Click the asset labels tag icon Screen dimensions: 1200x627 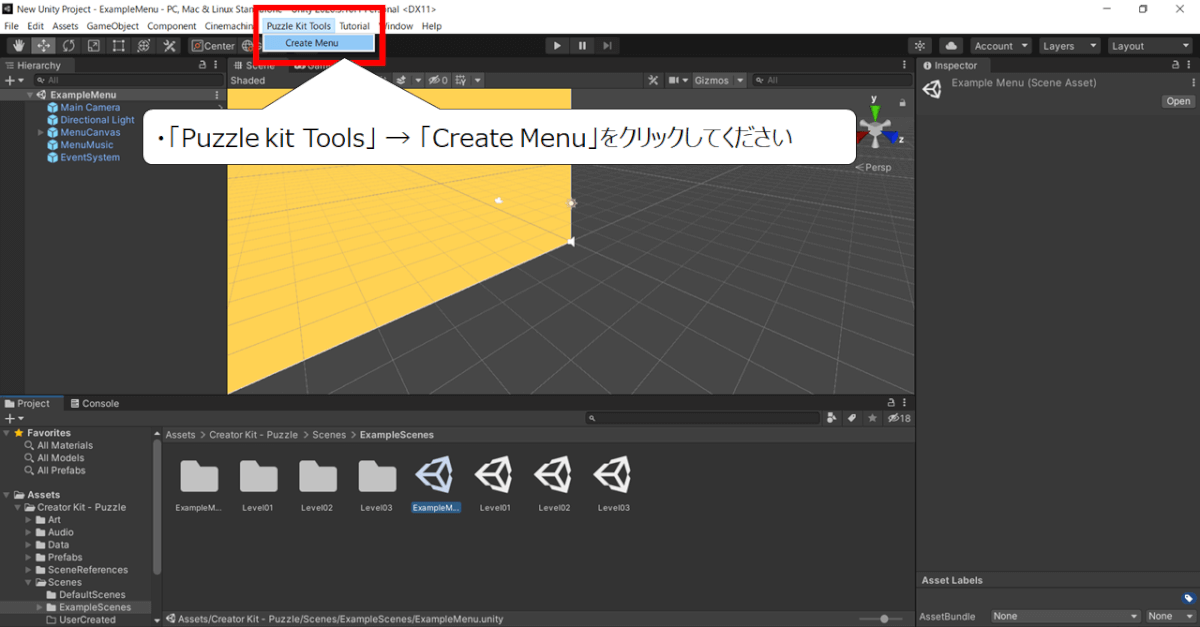pyautogui.click(x=1188, y=599)
